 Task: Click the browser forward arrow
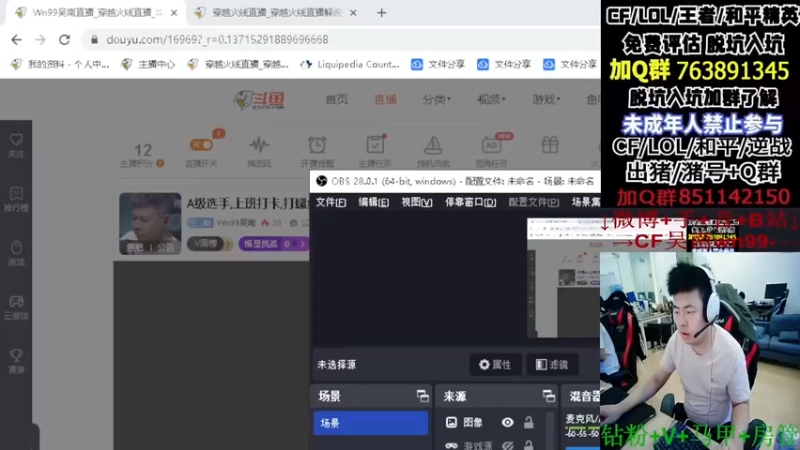coord(40,40)
